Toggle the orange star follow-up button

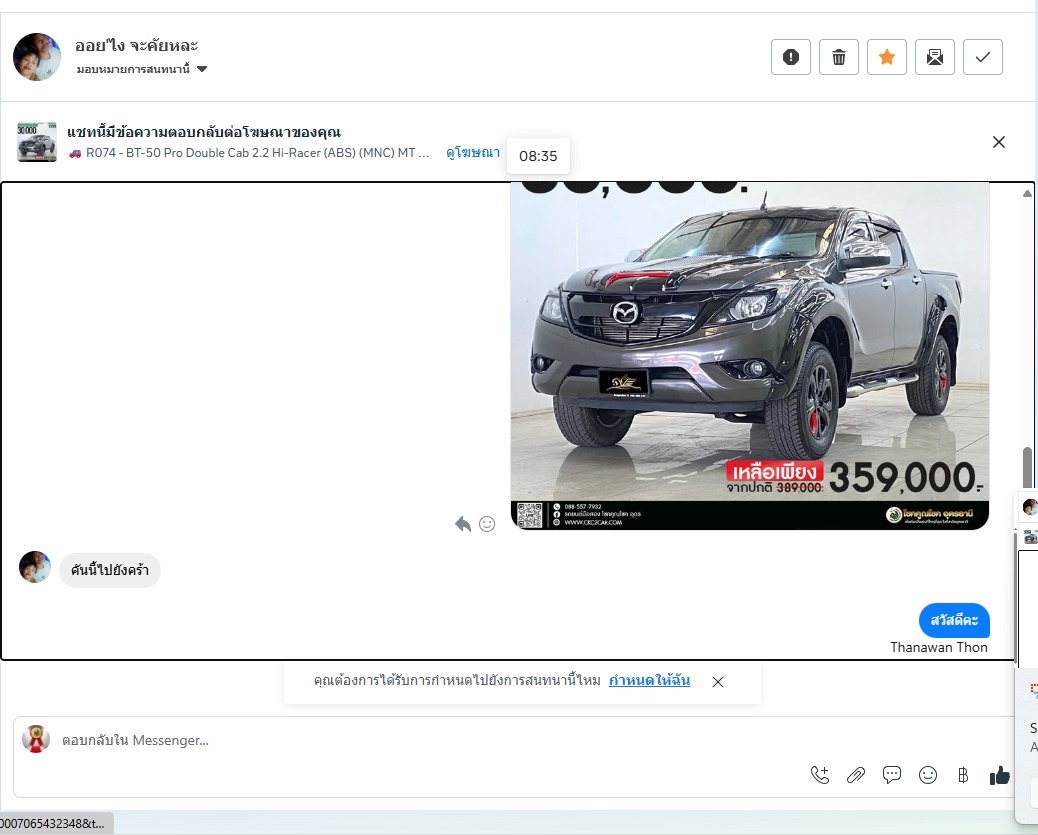[886, 57]
